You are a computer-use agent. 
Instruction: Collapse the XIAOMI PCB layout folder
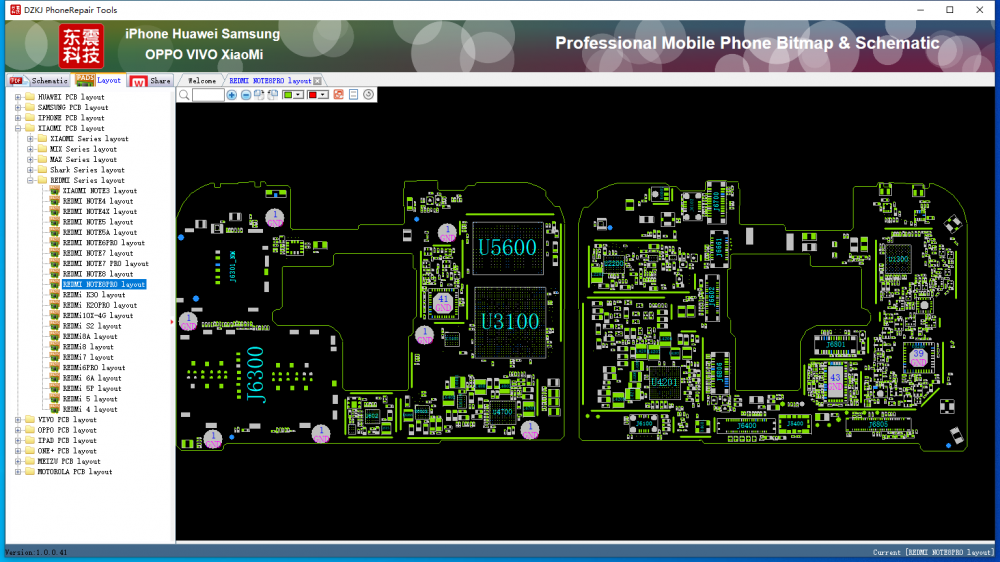tap(18, 128)
